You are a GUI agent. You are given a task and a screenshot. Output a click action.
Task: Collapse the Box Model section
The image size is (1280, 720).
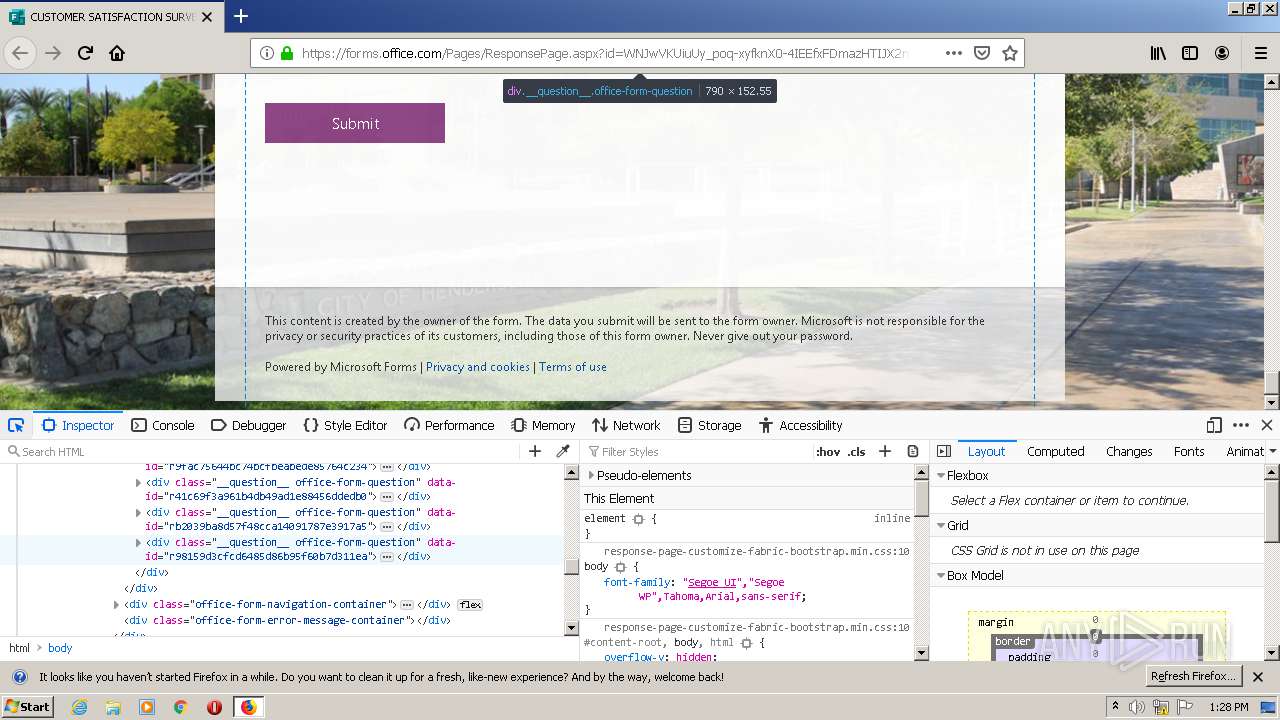tap(941, 575)
